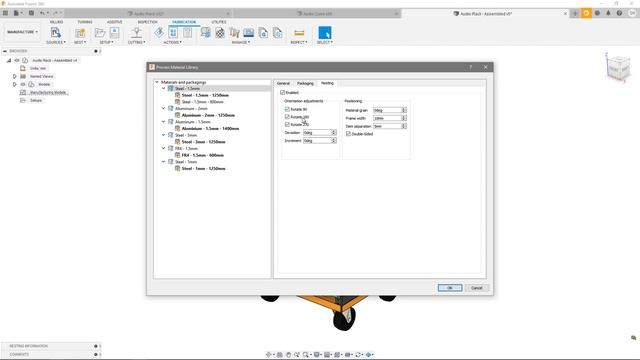The image size is (640, 360).
Task: Collapse the Steel - 1mm material node
Action: coord(164,162)
